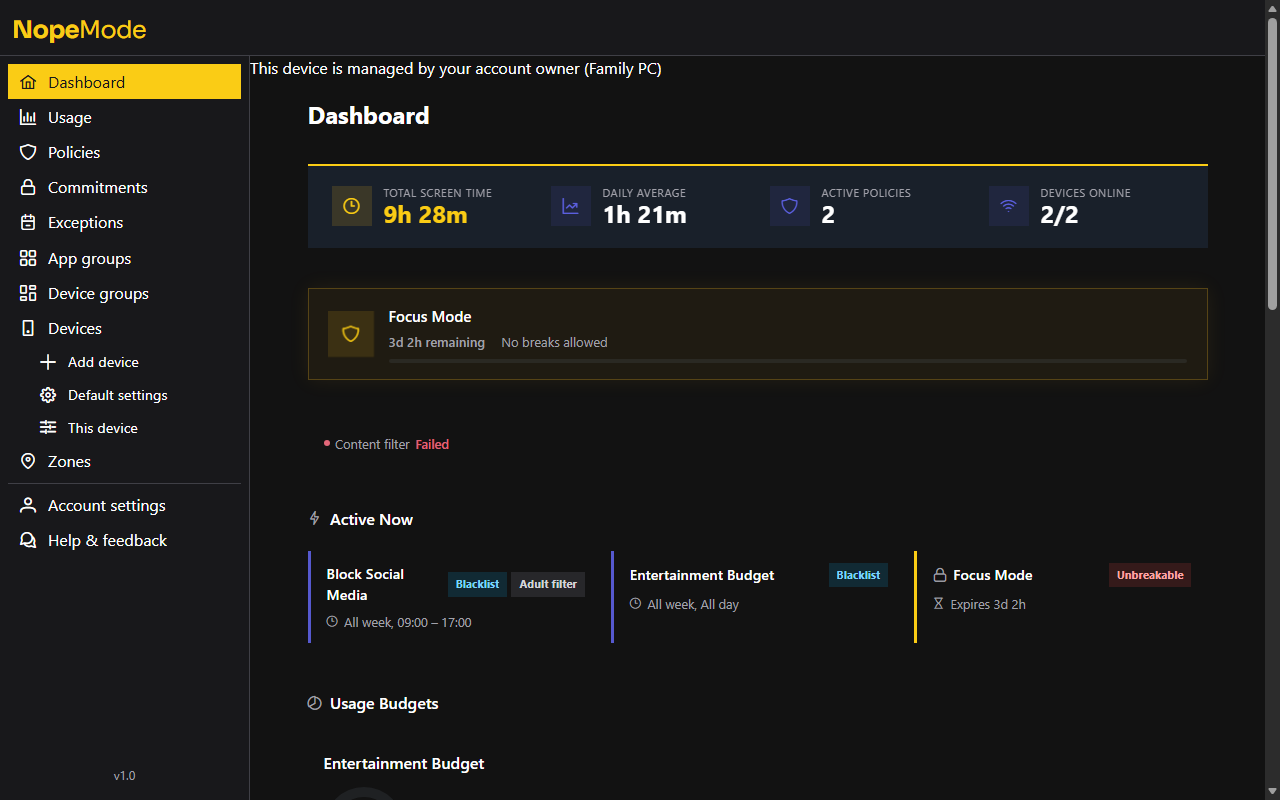Viewport: 1280px width, 800px height.
Task: Click the wifi icon beside Devices Online
Action: (x=1008, y=206)
